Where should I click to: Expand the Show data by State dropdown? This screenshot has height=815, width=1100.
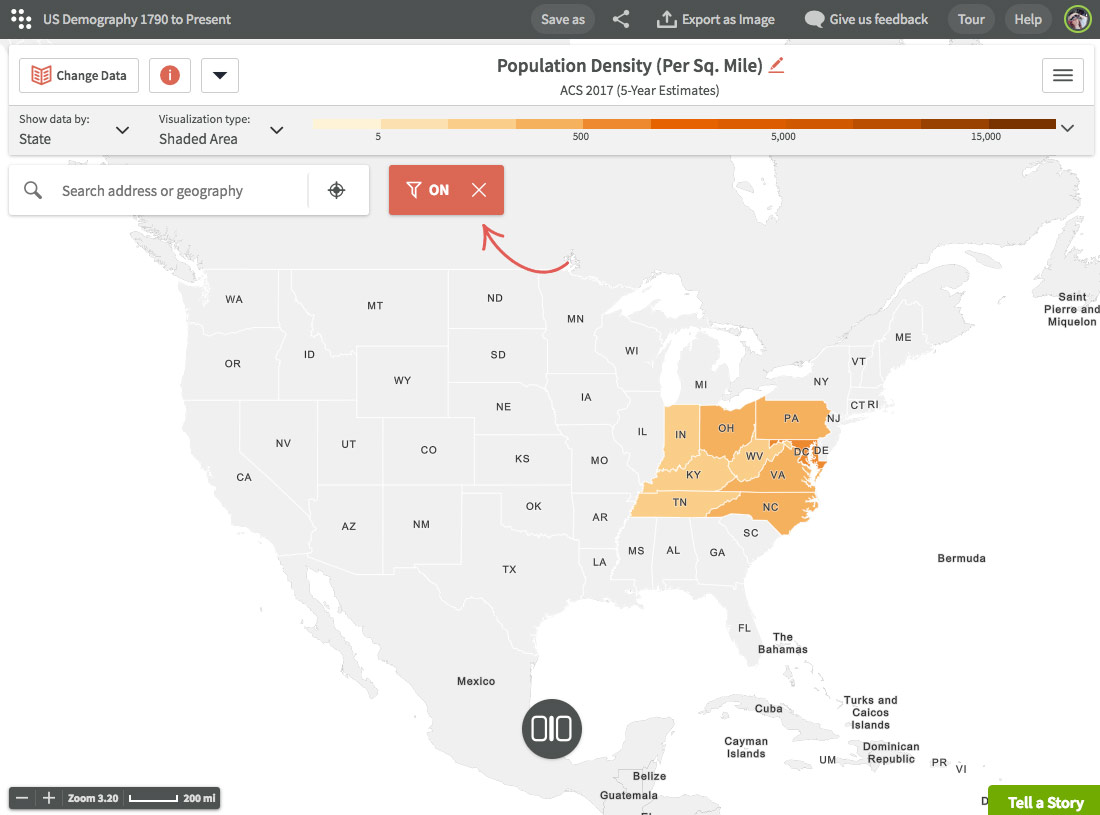[x=74, y=130]
